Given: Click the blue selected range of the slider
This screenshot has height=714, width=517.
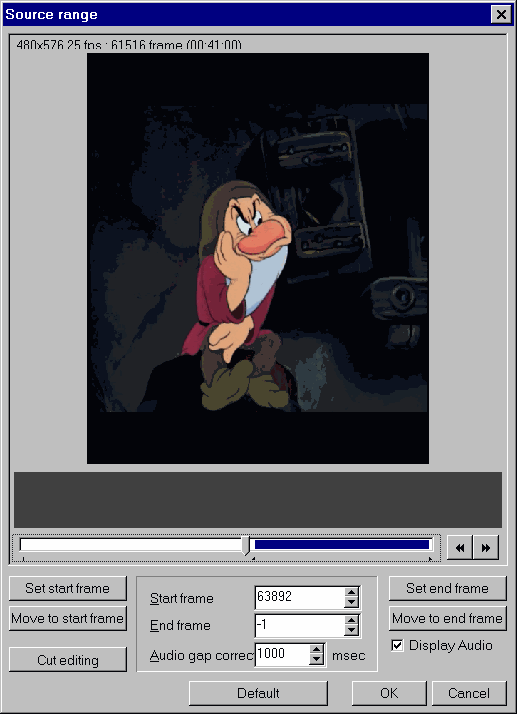Looking at the screenshot, I should [342, 545].
